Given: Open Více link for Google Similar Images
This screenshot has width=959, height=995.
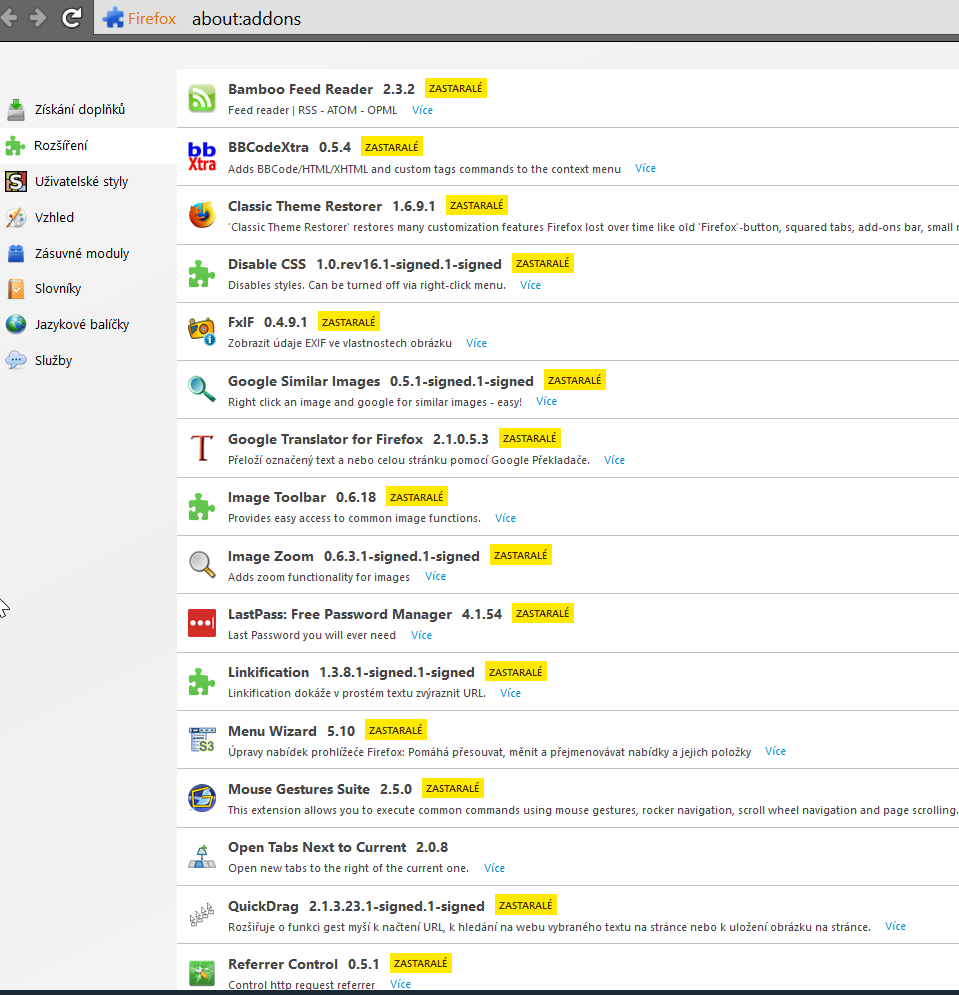Looking at the screenshot, I should (546, 401).
